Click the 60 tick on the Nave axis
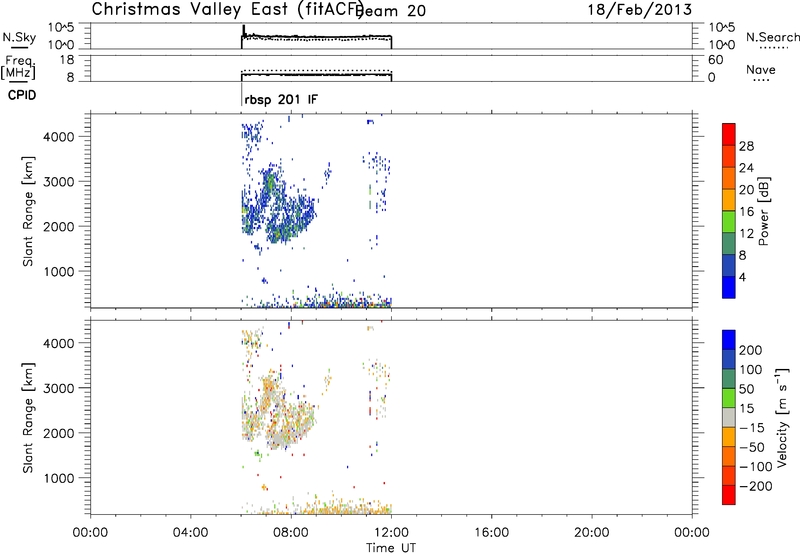 [715, 60]
